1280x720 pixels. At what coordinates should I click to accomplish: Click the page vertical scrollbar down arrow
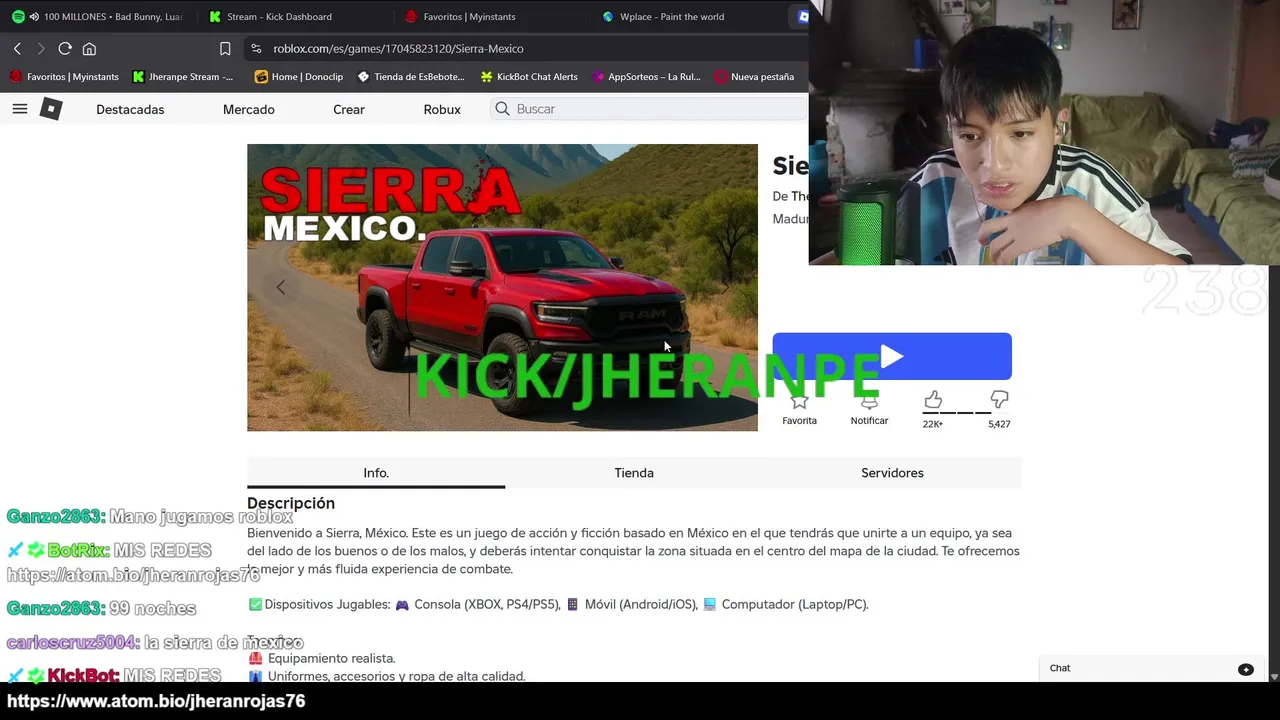click(x=1273, y=676)
